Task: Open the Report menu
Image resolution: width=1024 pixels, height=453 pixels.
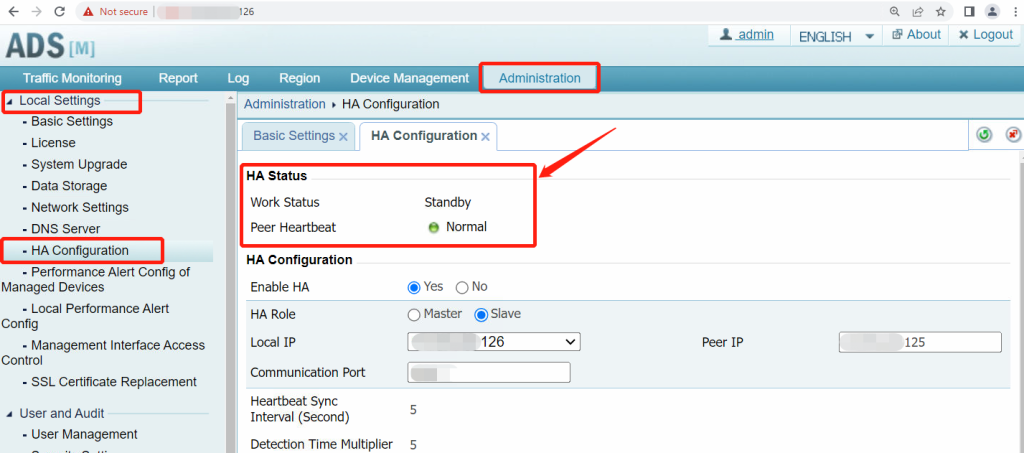Action: coord(178,78)
